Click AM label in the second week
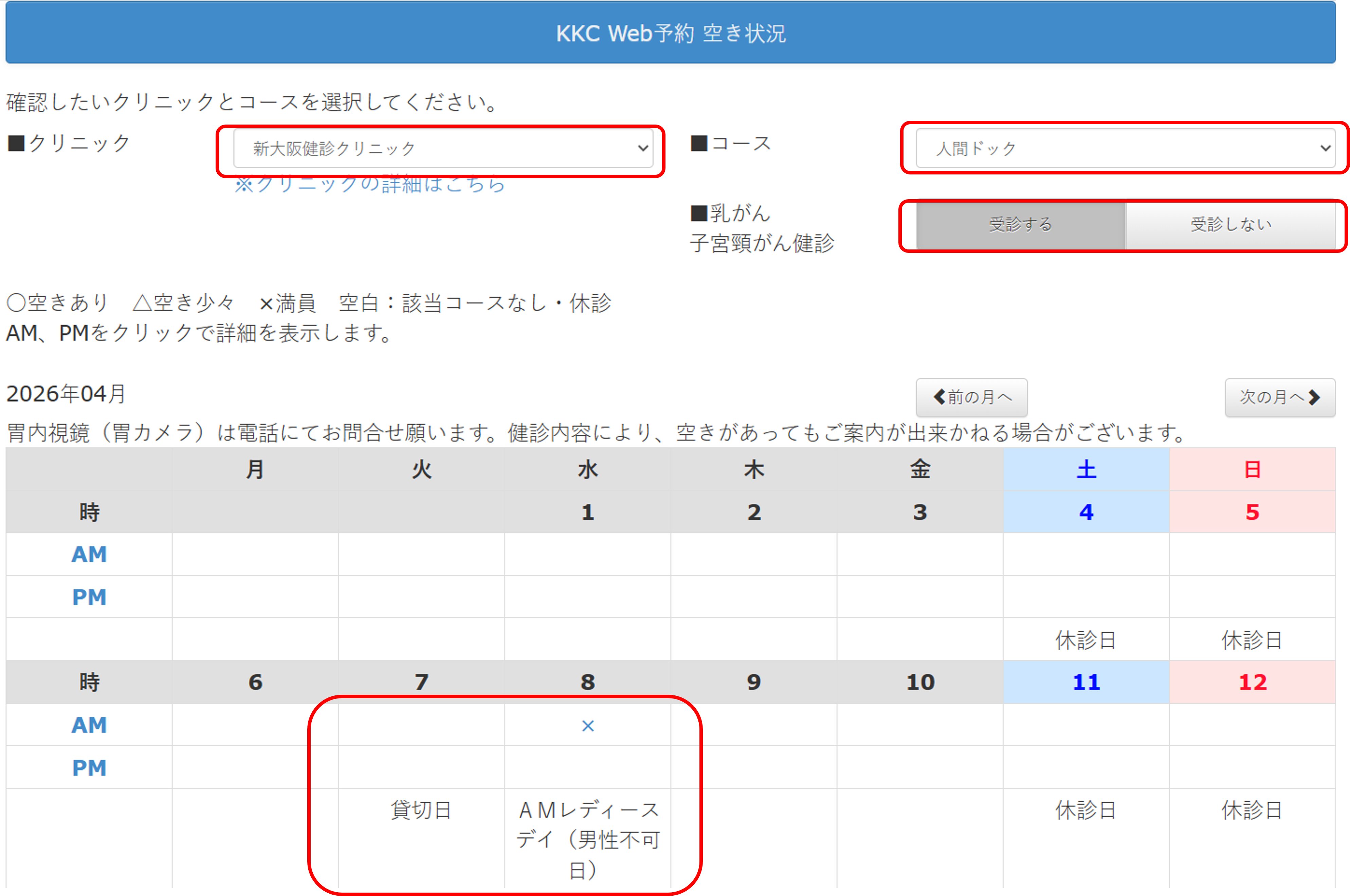Screen dimensions: 1350x896 click(89, 725)
